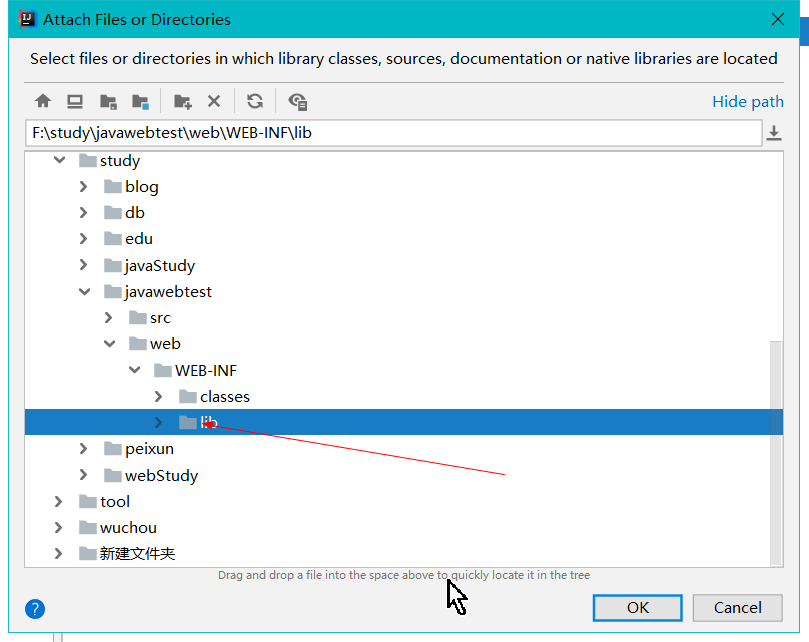
Task: Select the edu folder
Action: point(128,238)
